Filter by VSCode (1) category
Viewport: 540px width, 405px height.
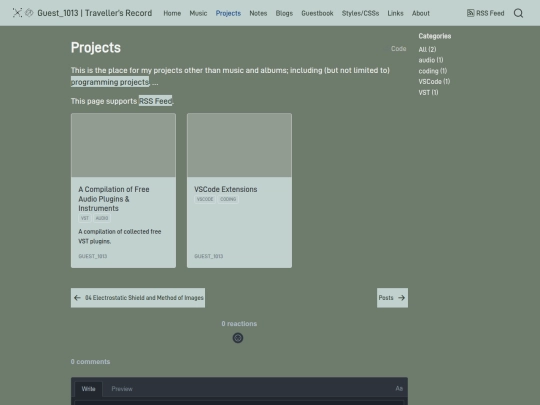coord(434,82)
